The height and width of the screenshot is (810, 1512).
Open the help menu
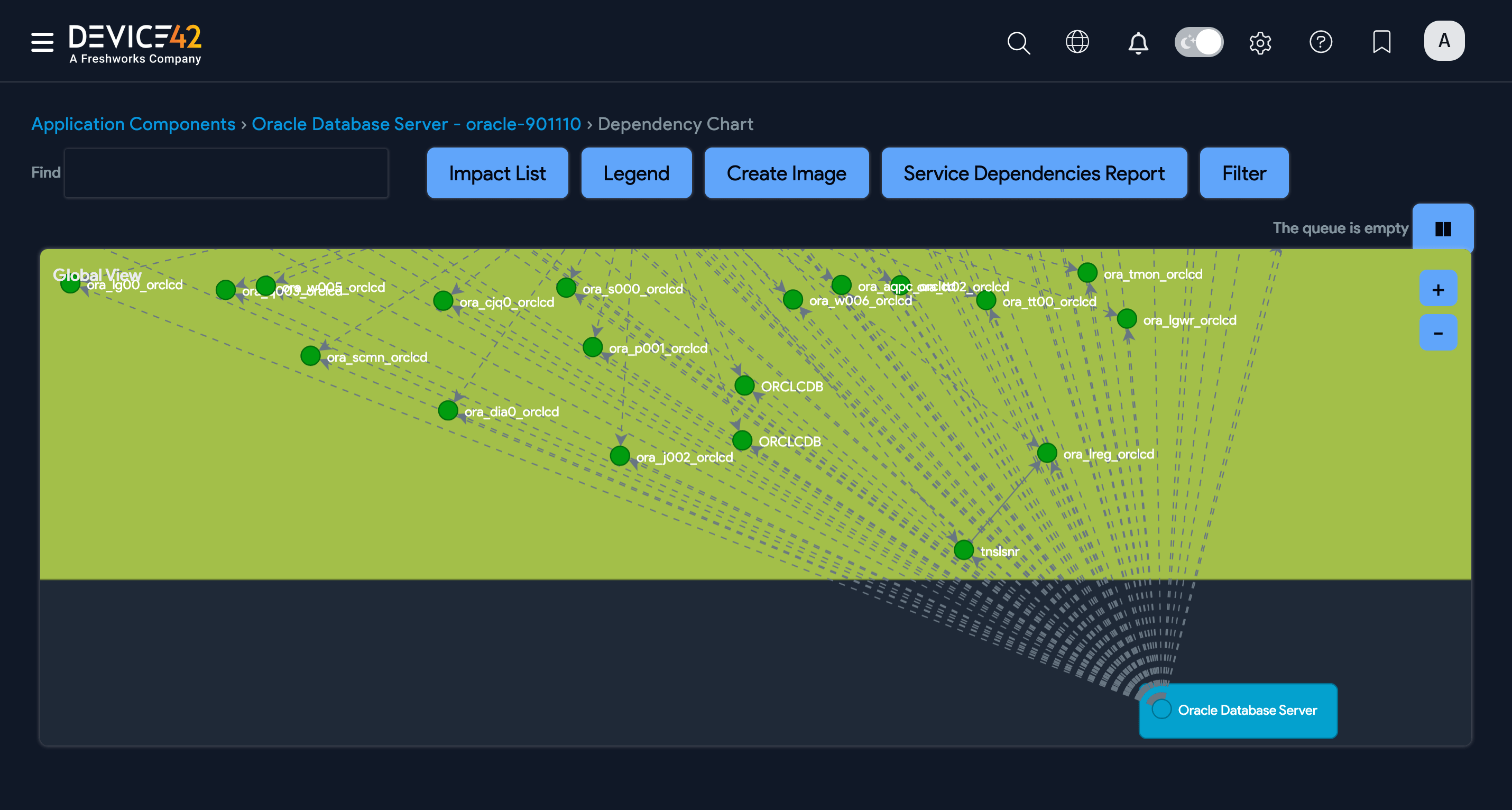tap(1321, 42)
